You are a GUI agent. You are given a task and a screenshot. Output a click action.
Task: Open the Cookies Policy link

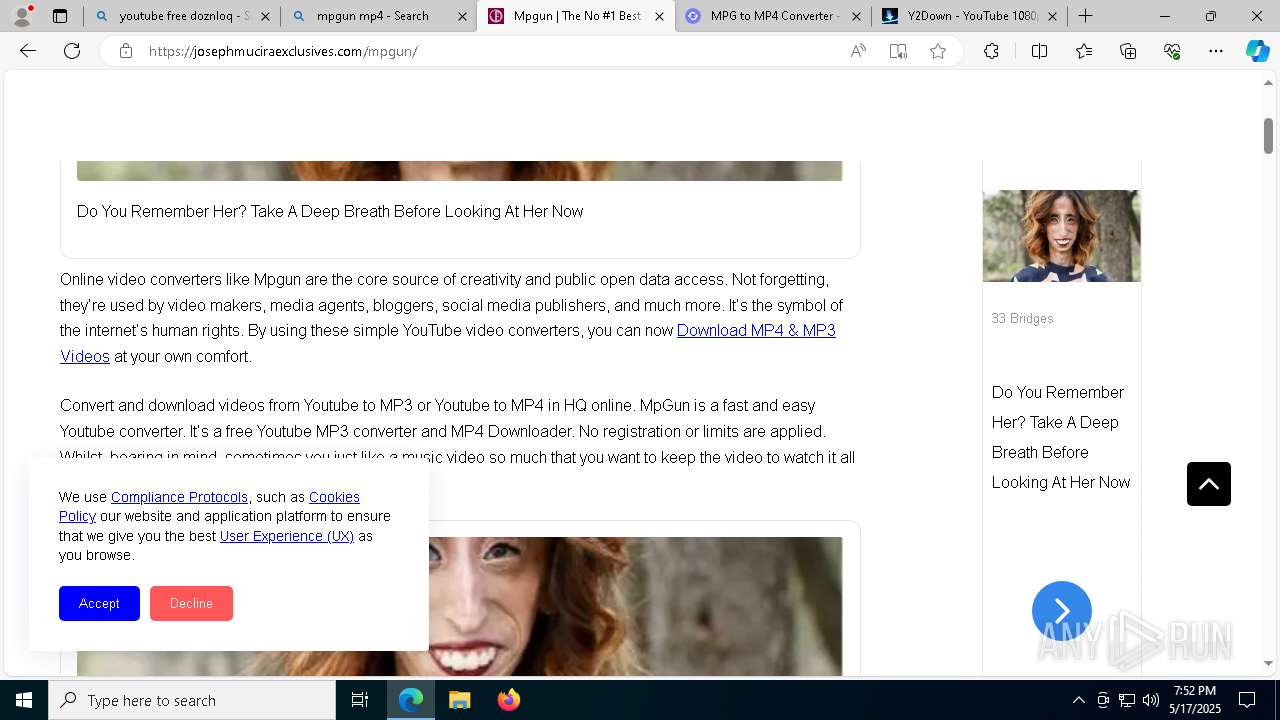(334, 497)
